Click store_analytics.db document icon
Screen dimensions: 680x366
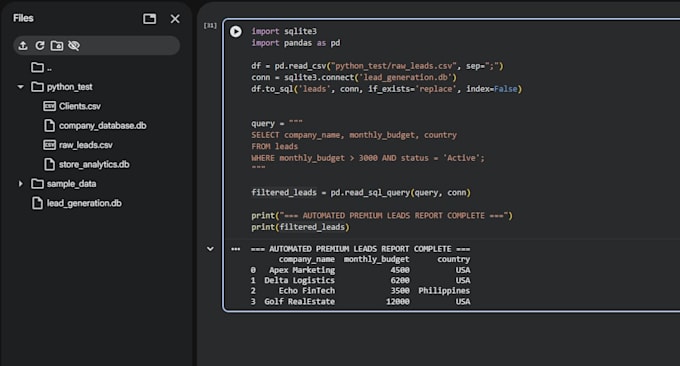(49, 164)
